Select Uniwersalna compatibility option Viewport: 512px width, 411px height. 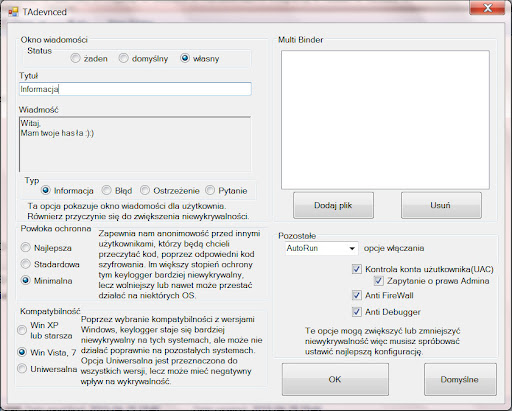[22, 369]
